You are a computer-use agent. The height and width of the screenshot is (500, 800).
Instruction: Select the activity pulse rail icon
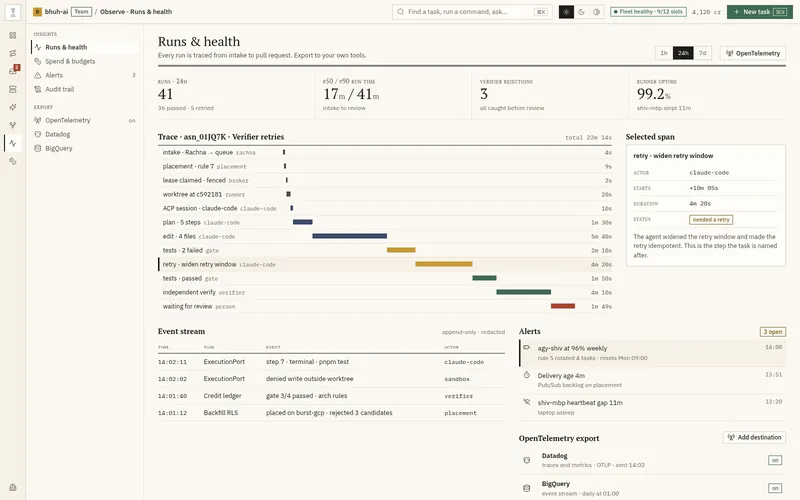pyautogui.click(x=13, y=143)
